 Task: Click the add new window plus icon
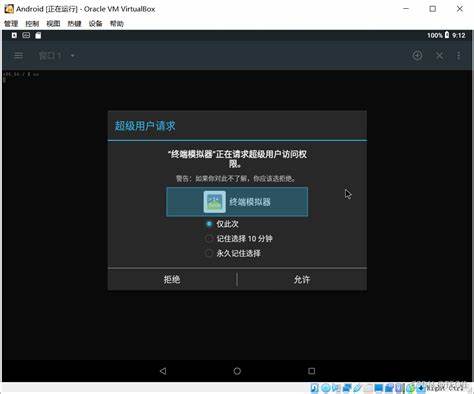[x=417, y=55]
